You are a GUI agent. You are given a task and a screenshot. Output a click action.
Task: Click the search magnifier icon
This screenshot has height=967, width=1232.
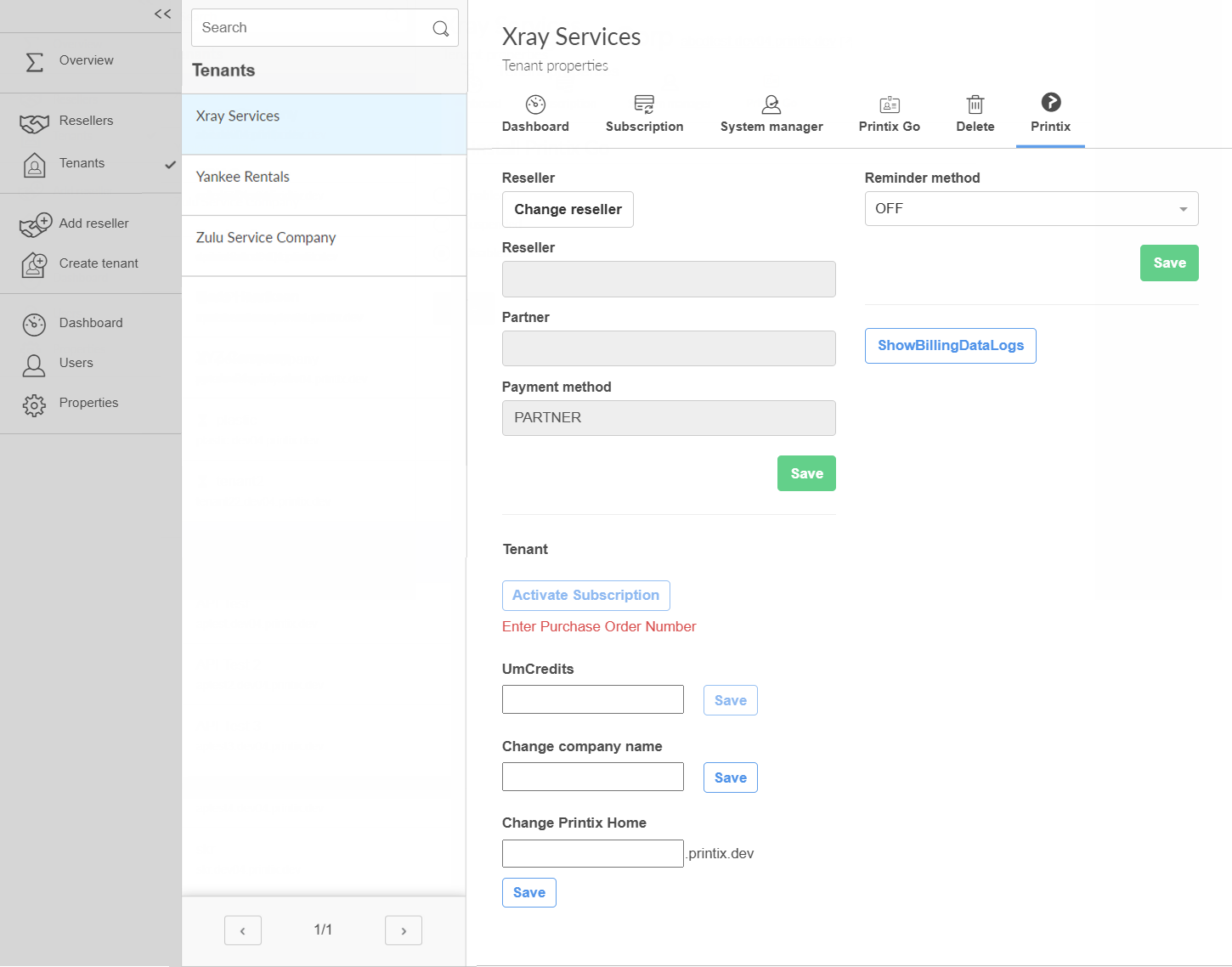(440, 28)
